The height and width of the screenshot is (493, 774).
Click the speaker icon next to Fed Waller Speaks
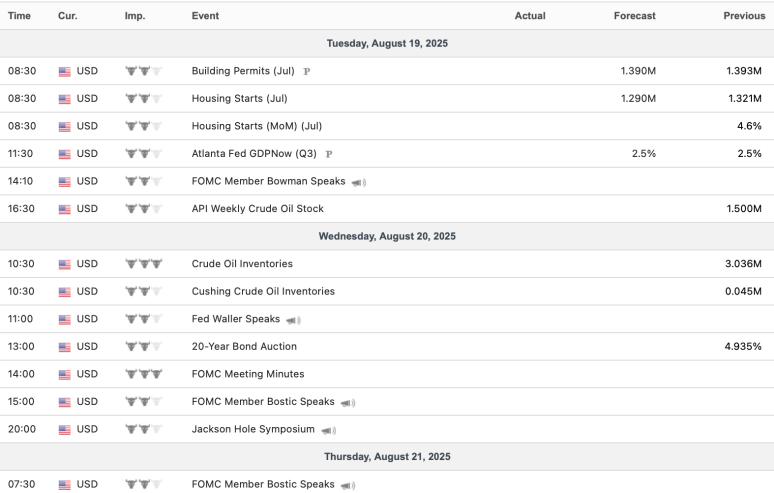[x=293, y=320]
